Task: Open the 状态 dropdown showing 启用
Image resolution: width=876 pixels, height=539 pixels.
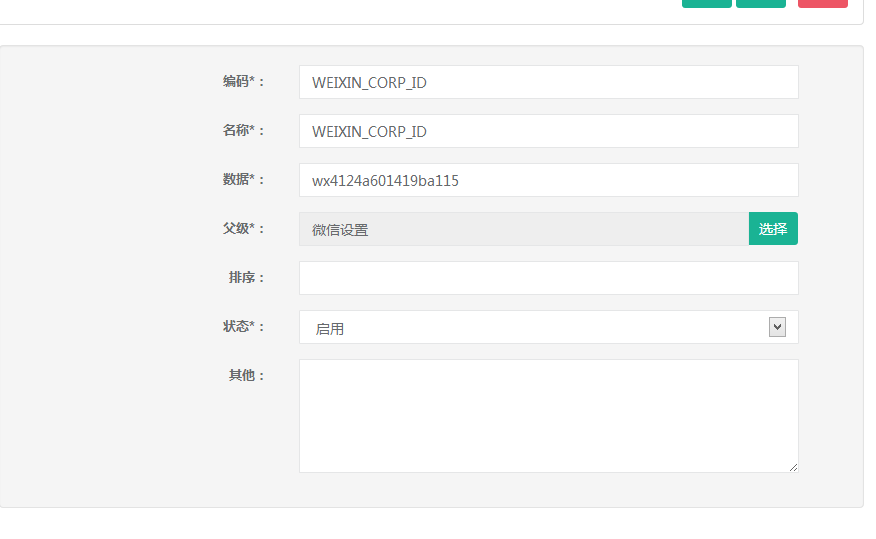Action: coord(535,327)
